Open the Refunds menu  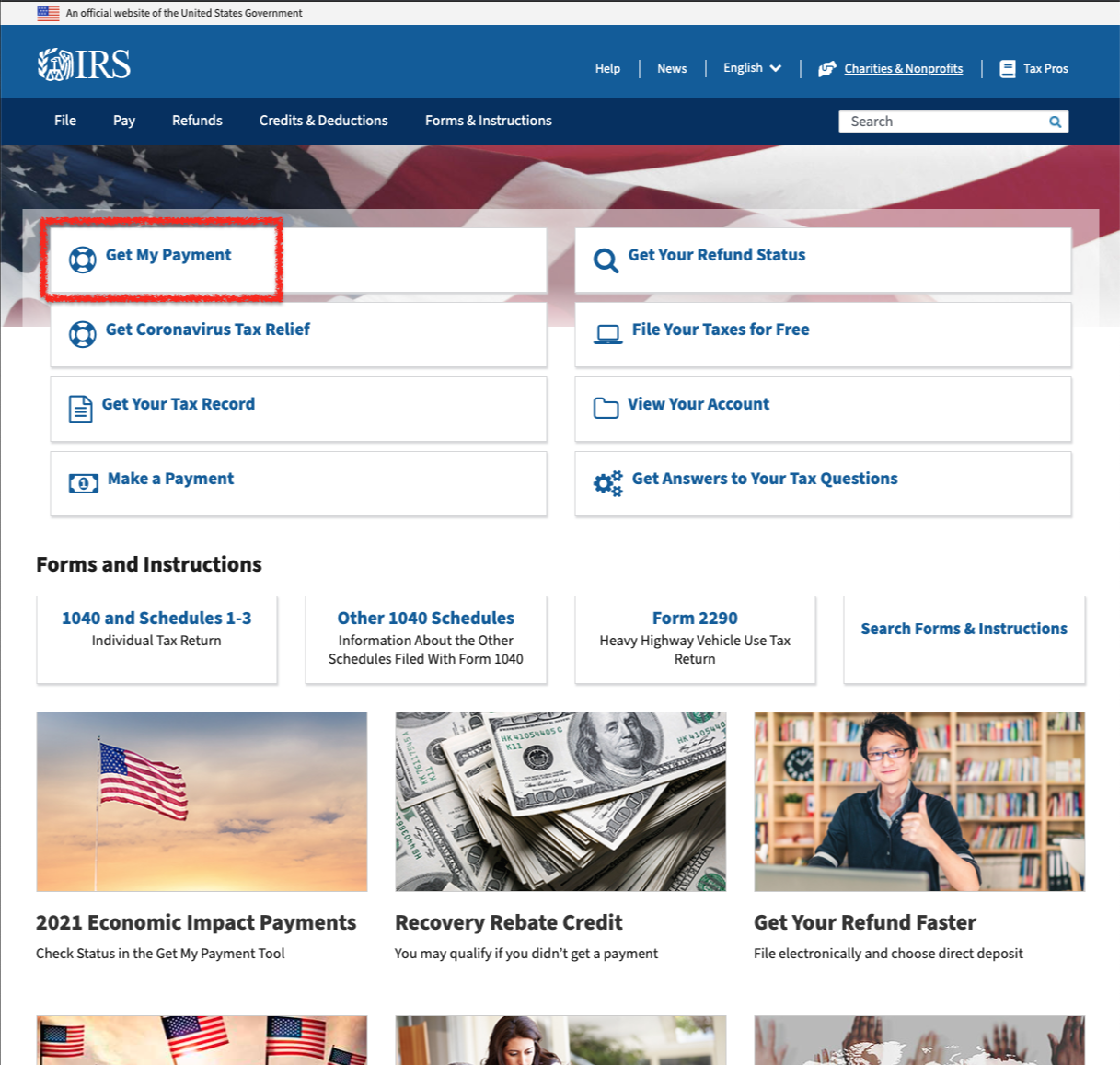click(x=197, y=121)
